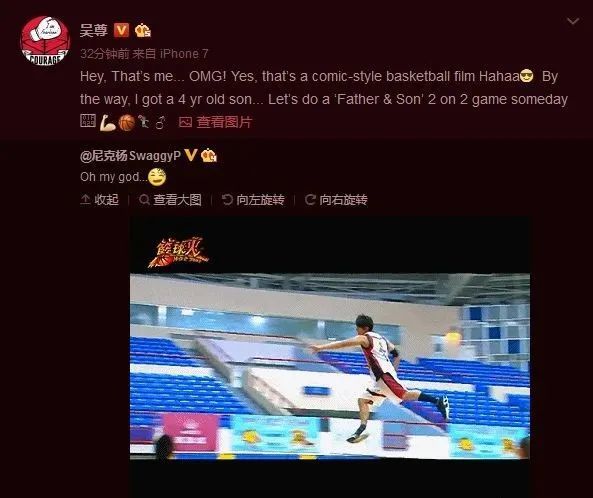Viewport: 593px width, 498px height.
Task: Click the membership crown icon beside 吴尊
Action: (143, 30)
